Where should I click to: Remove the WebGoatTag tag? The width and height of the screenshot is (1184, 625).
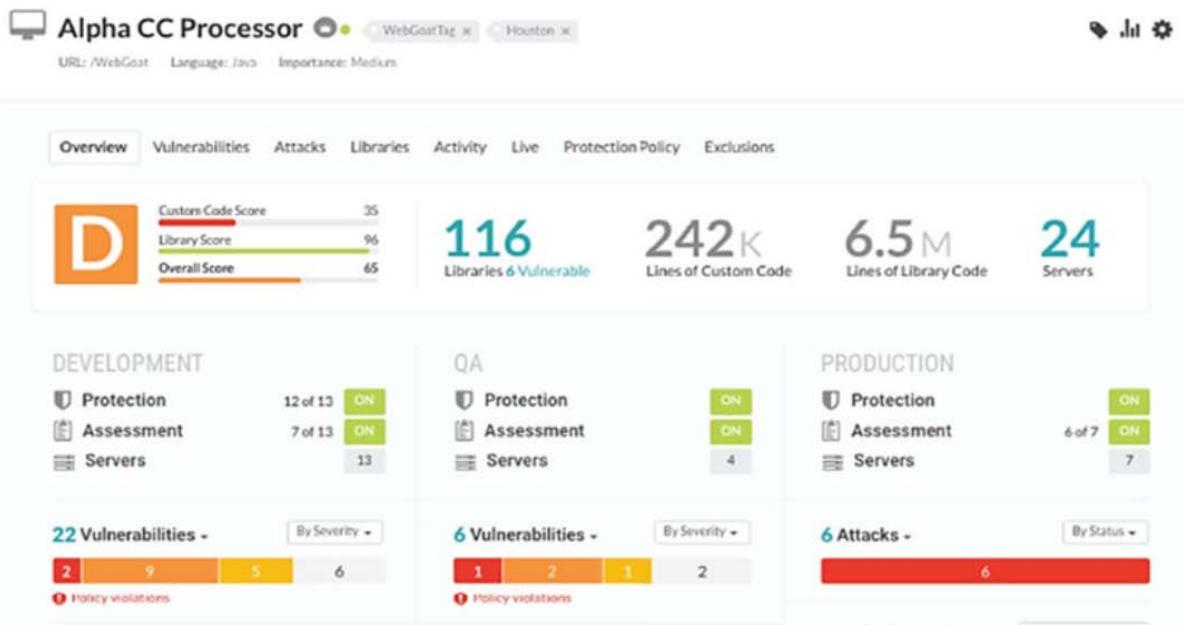point(467,31)
